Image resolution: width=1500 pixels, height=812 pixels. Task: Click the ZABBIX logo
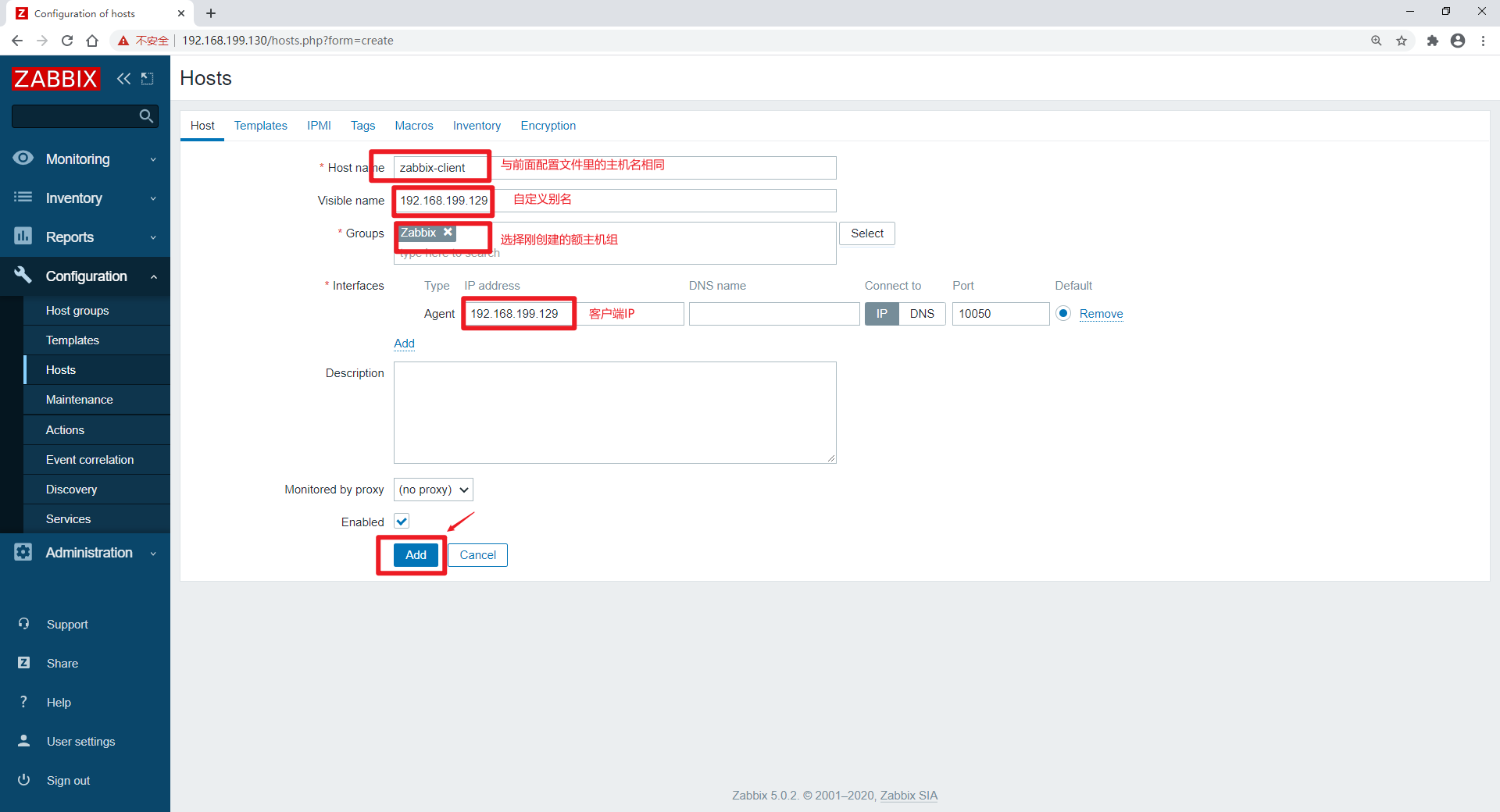[x=55, y=79]
